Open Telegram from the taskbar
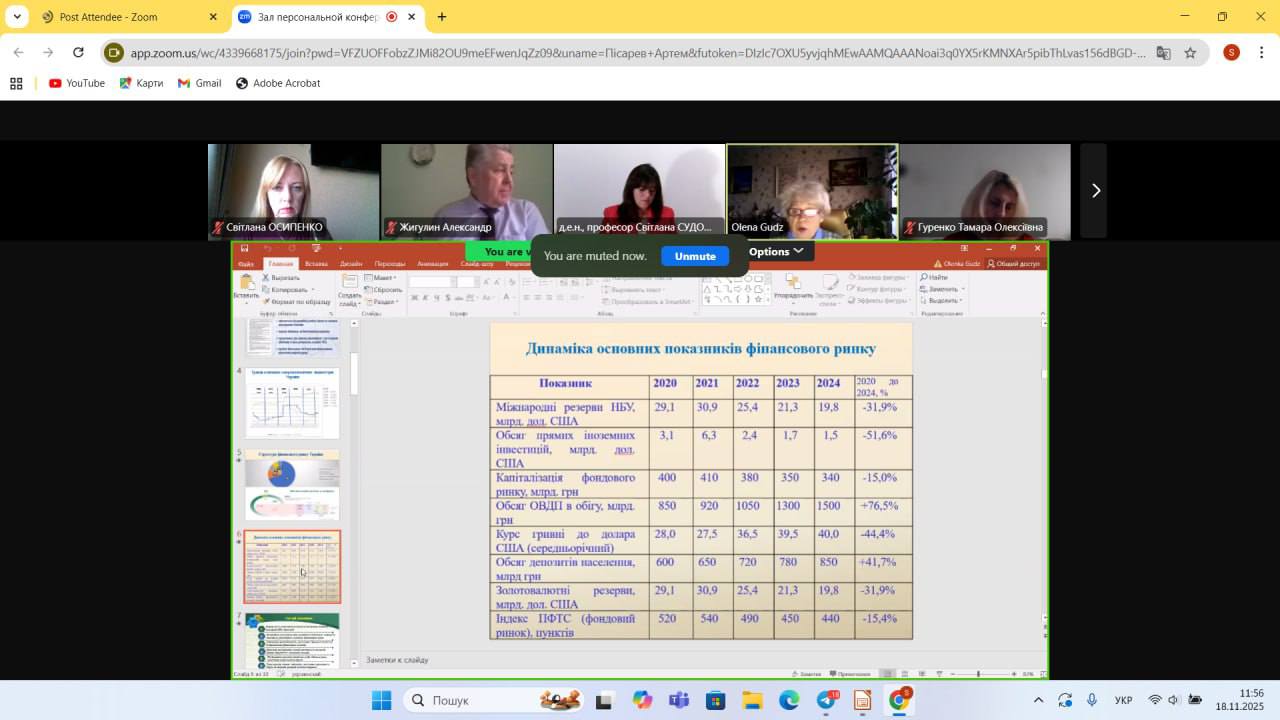Screen dimensions: 1280x720 (826, 700)
